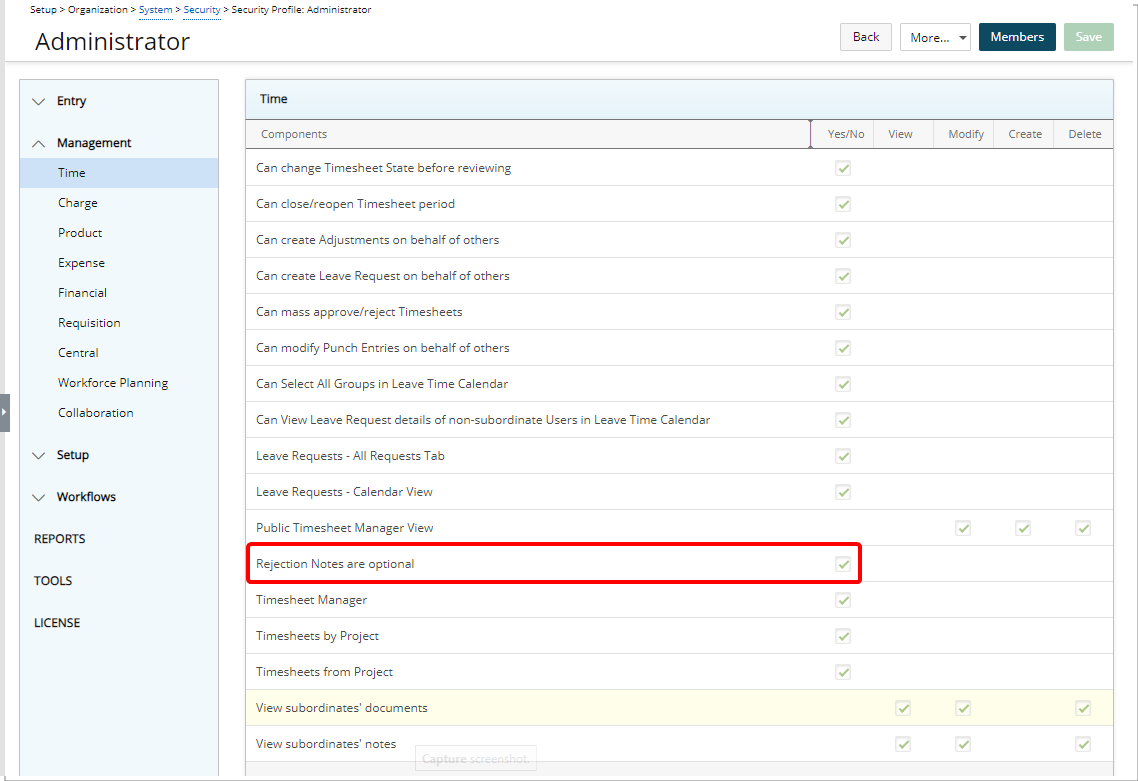
Task: Open the Security breadcrumb link
Action: [x=202, y=10]
